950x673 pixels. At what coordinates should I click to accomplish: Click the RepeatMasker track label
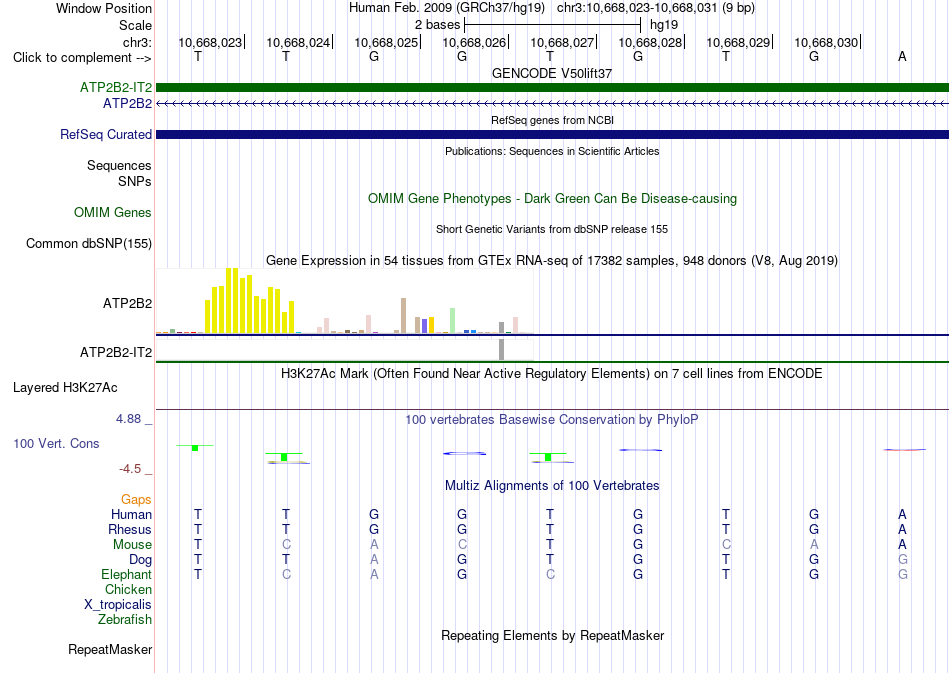tap(110, 649)
